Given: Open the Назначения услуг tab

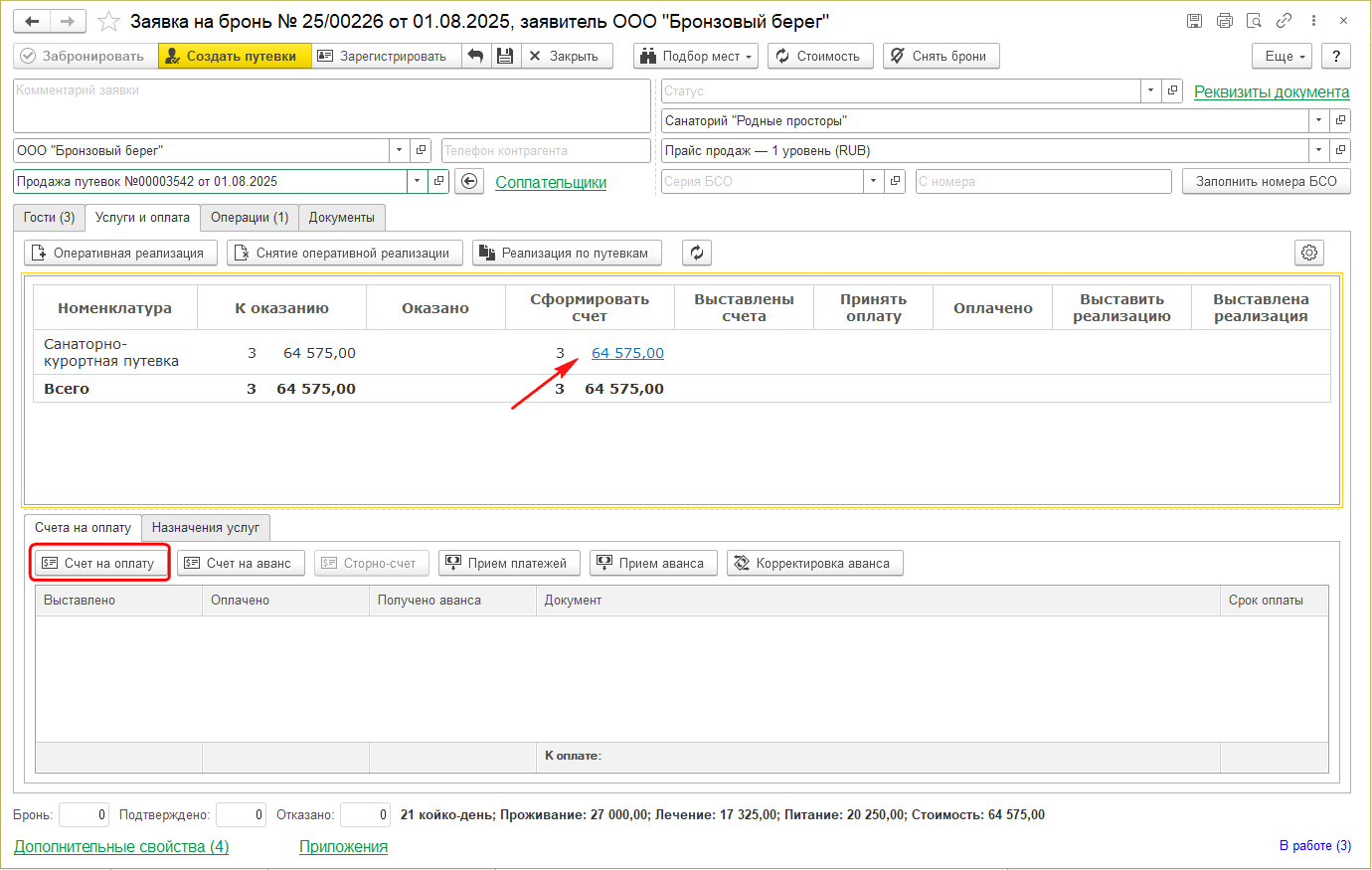Looking at the screenshot, I should coord(206,527).
